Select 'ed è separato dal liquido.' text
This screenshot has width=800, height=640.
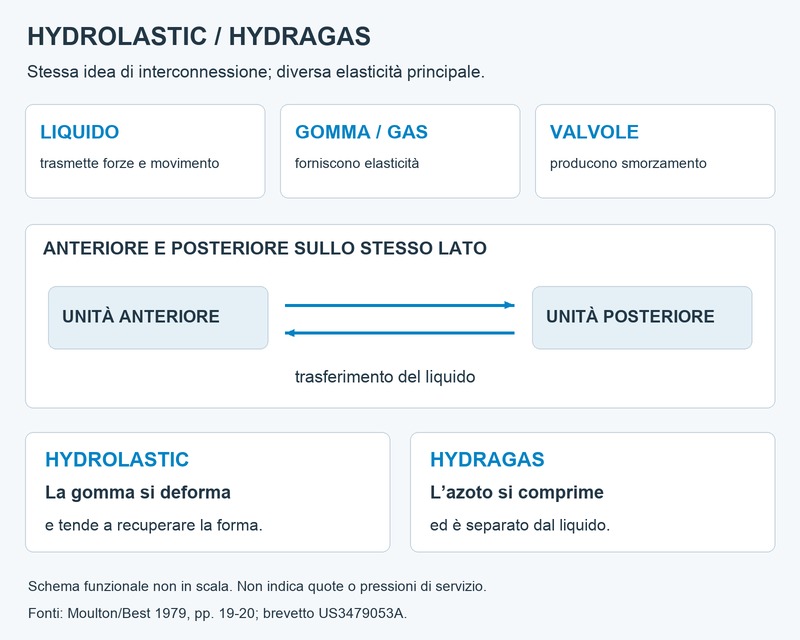pos(520,525)
